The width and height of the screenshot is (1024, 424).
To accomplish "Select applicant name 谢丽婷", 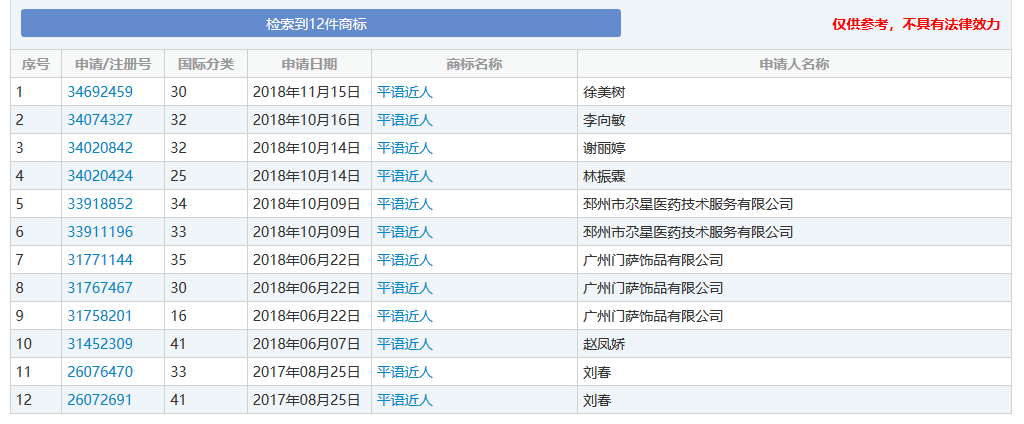I will (x=604, y=148).
